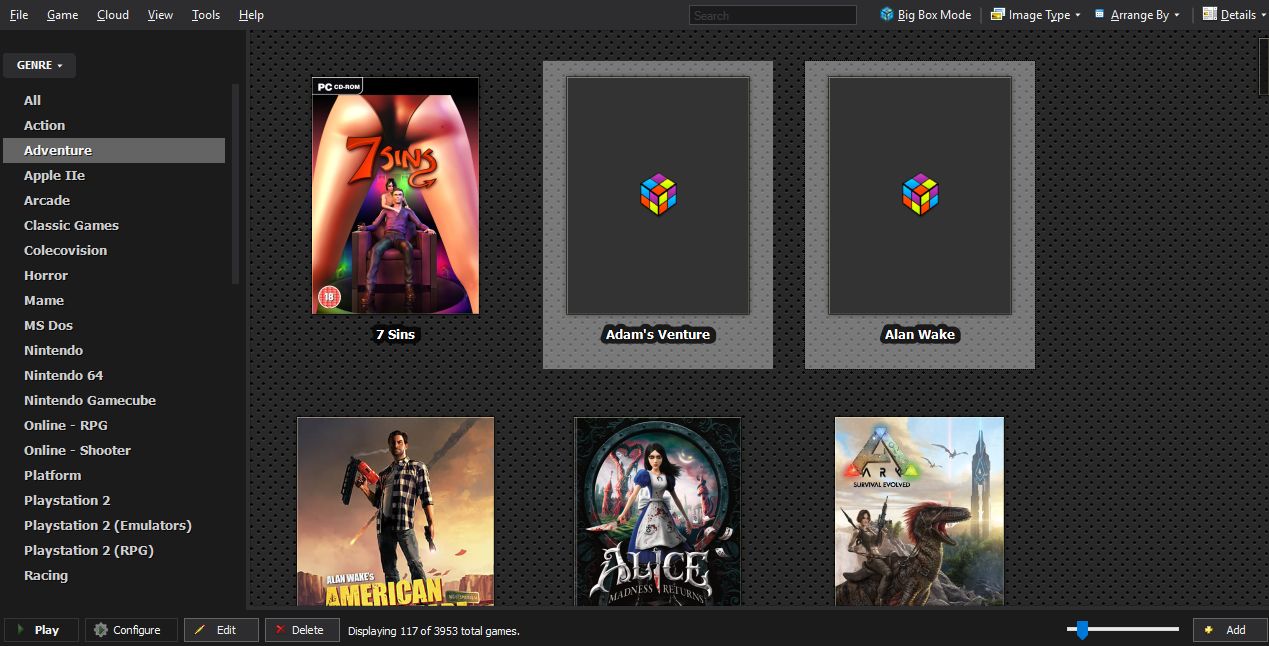Click the Arrange By icon

tap(1100, 14)
